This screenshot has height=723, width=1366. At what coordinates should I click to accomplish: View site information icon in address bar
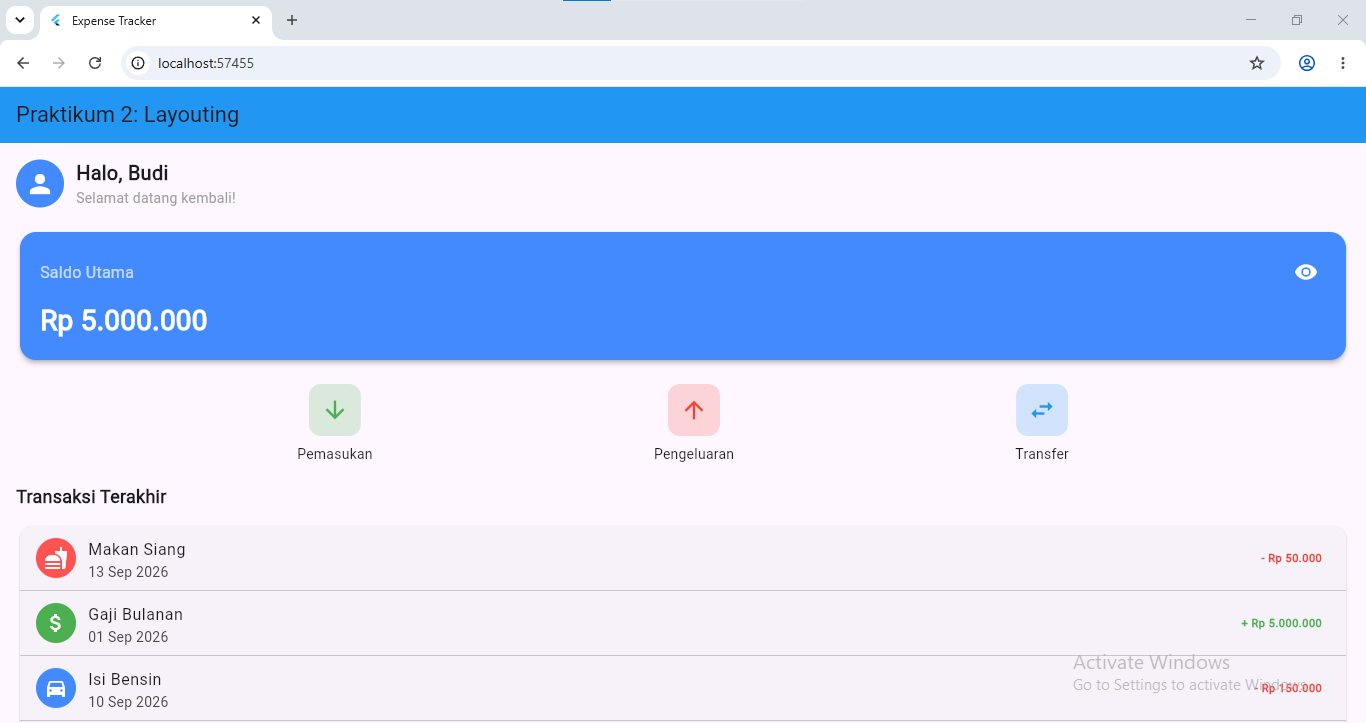(139, 63)
